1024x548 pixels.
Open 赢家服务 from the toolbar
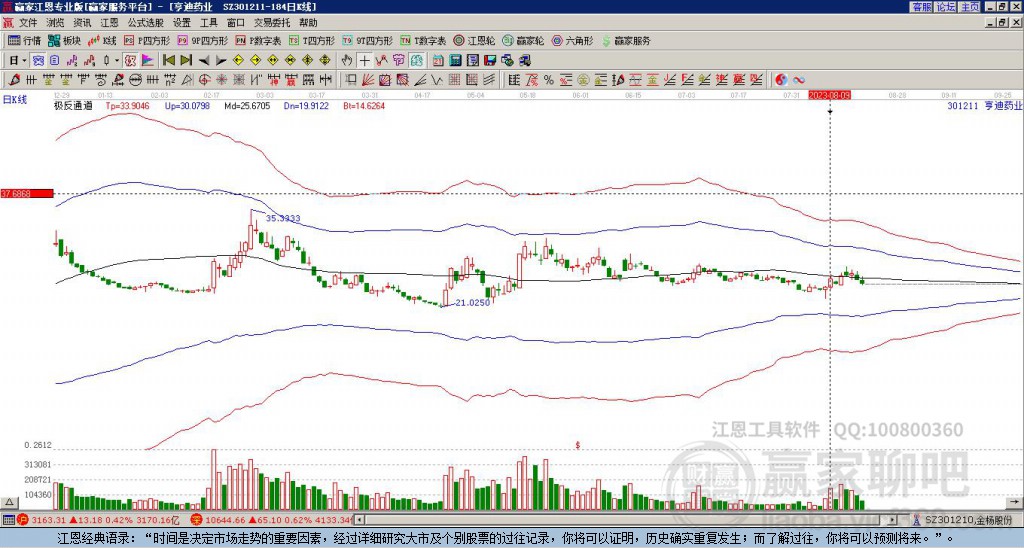coord(626,40)
